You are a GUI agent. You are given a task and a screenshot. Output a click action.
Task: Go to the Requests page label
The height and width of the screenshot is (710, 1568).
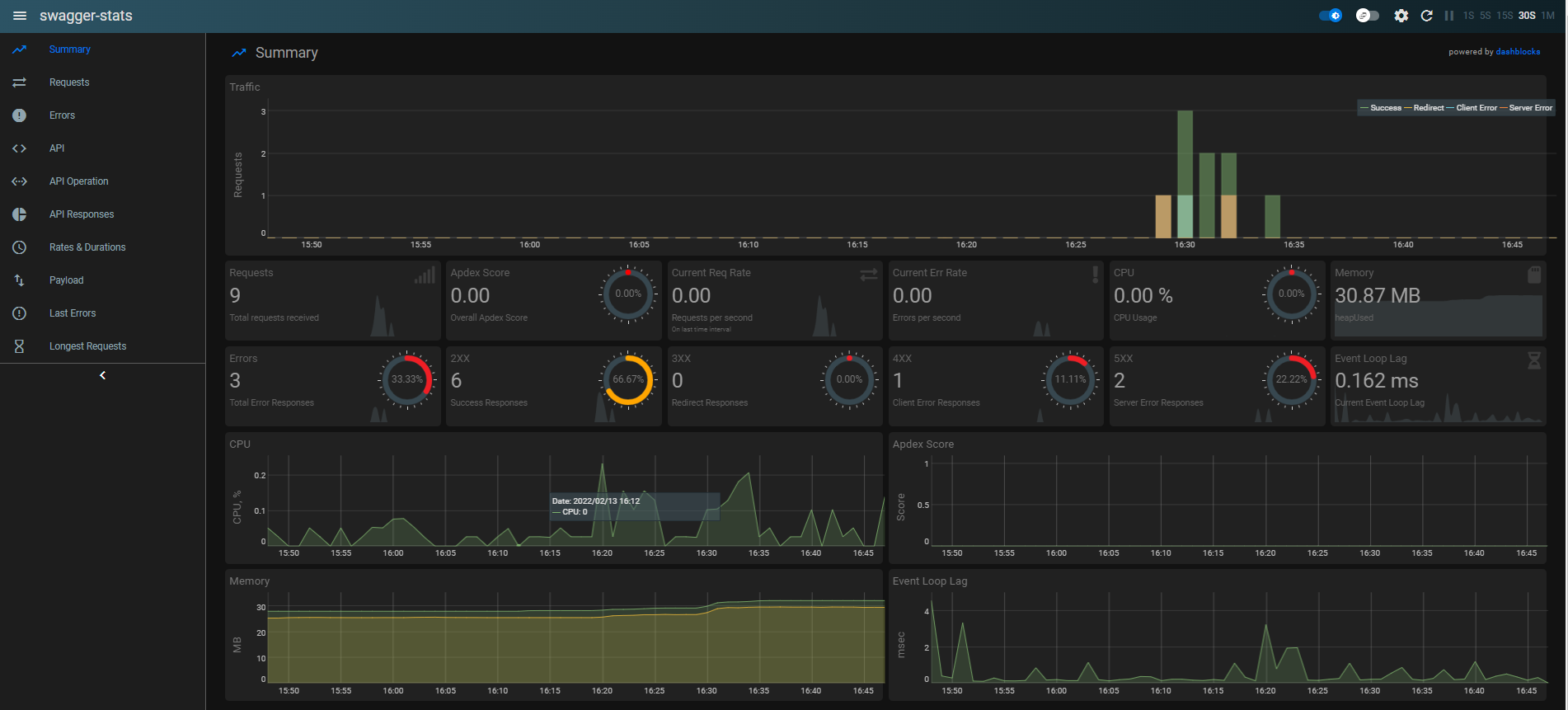69,82
